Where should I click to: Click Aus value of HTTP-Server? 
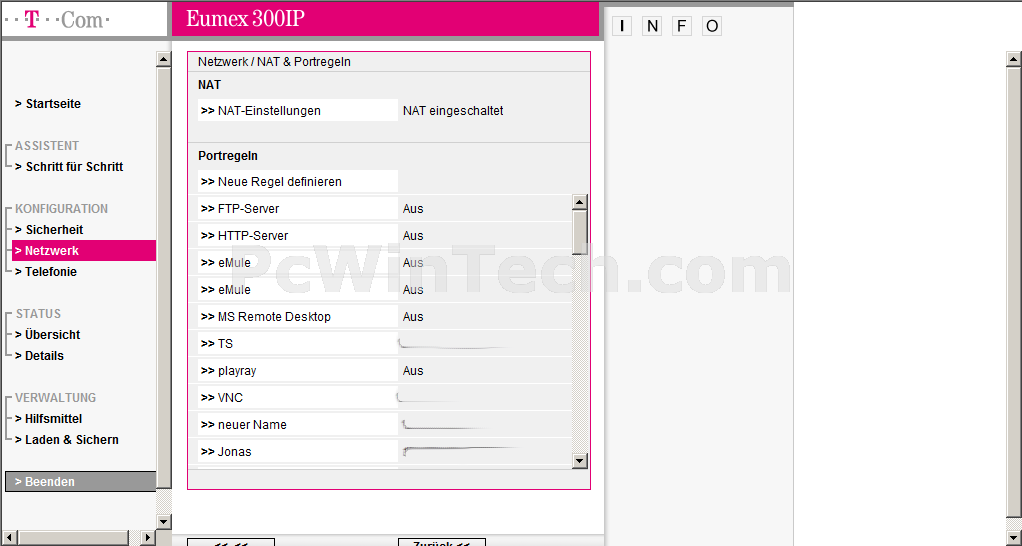413,236
